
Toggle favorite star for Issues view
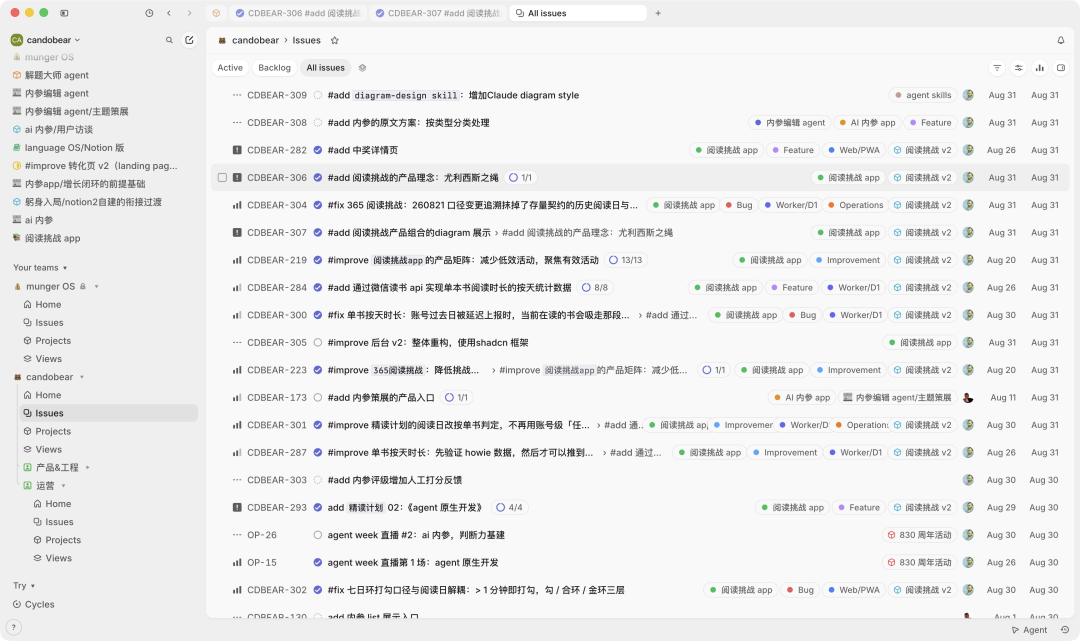(335, 41)
